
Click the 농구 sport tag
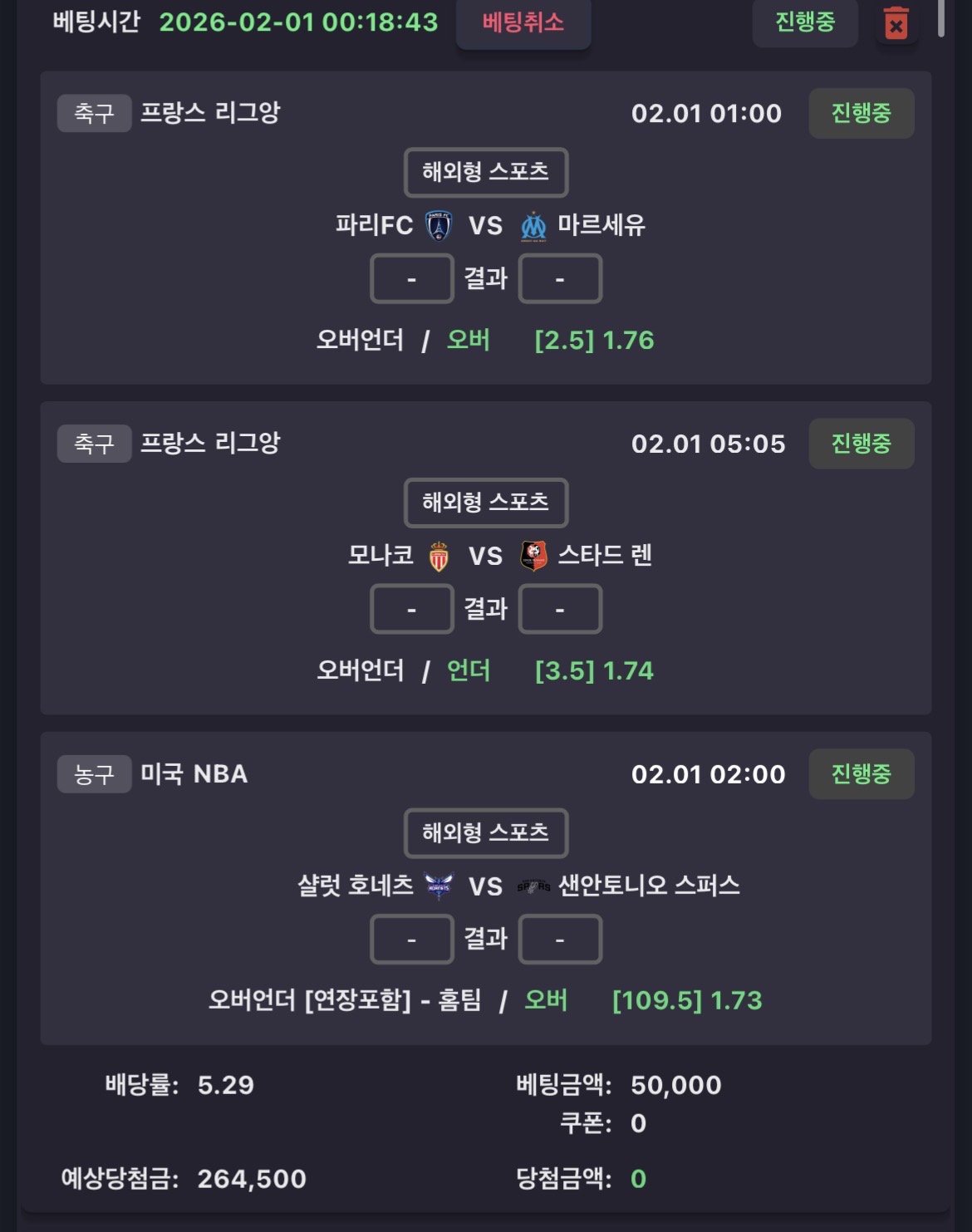click(94, 774)
